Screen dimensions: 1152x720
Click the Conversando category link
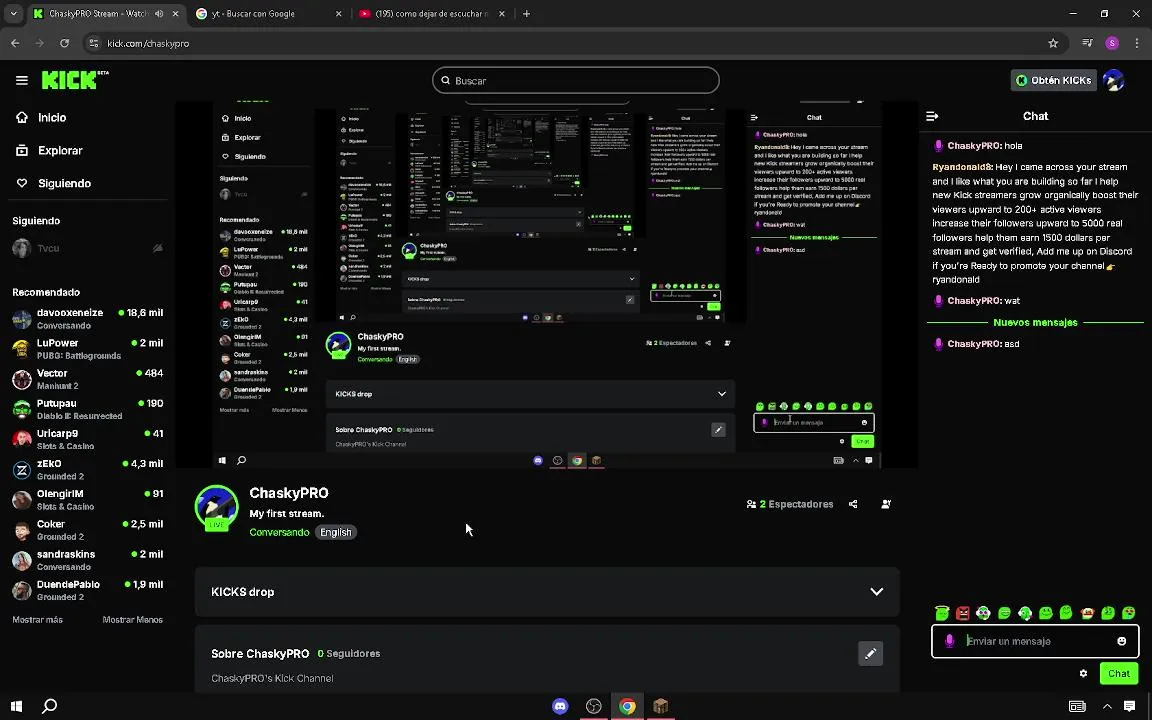tap(279, 532)
